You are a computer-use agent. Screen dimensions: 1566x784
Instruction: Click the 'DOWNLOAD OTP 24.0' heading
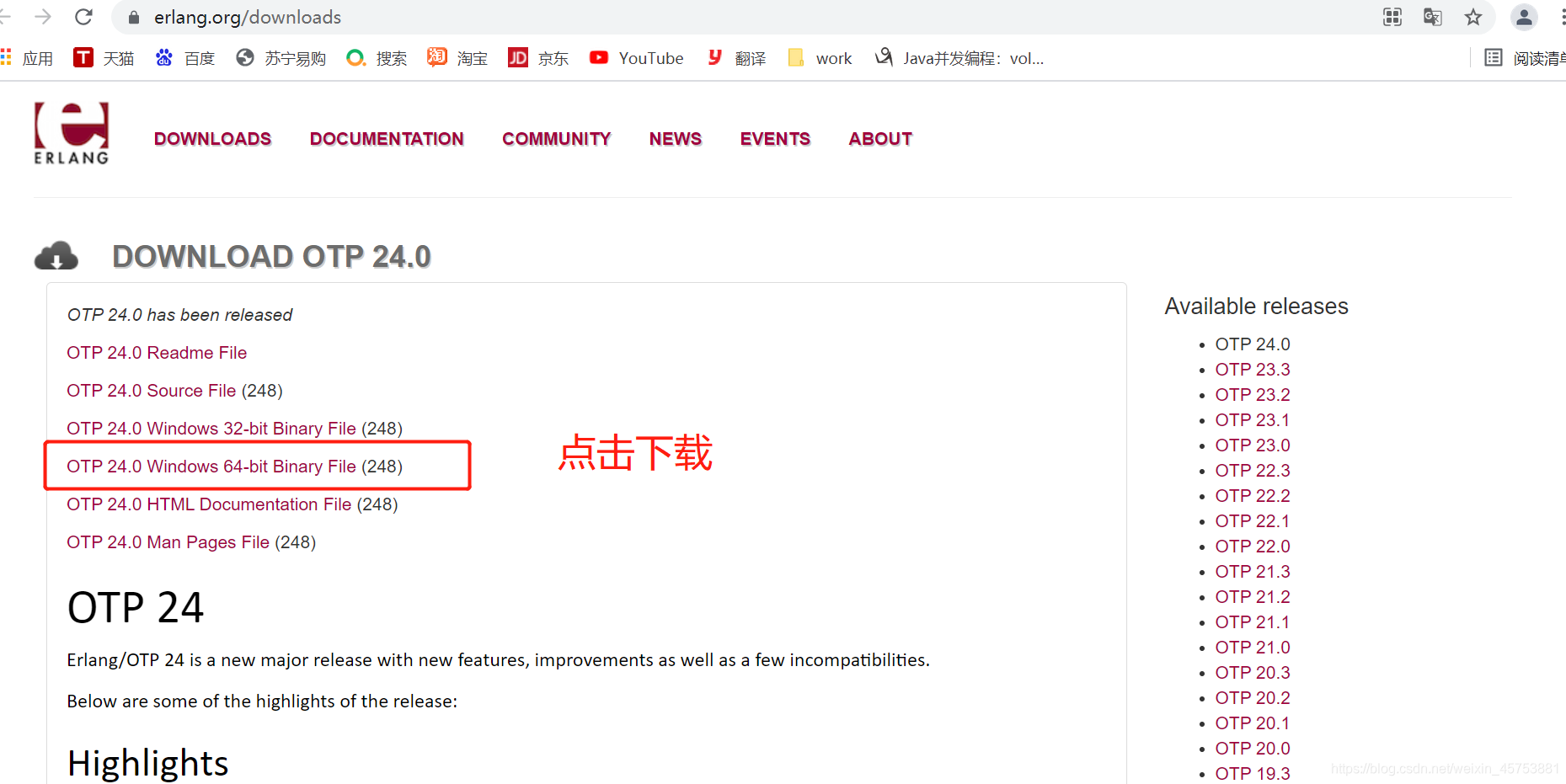(x=271, y=257)
